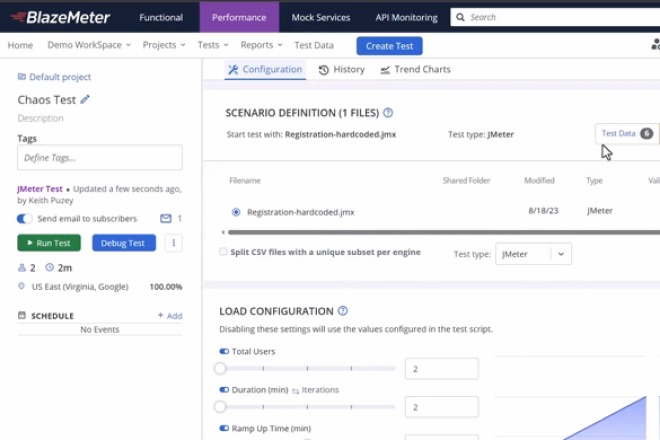Click the Create Test button

pyautogui.click(x=389, y=46)
